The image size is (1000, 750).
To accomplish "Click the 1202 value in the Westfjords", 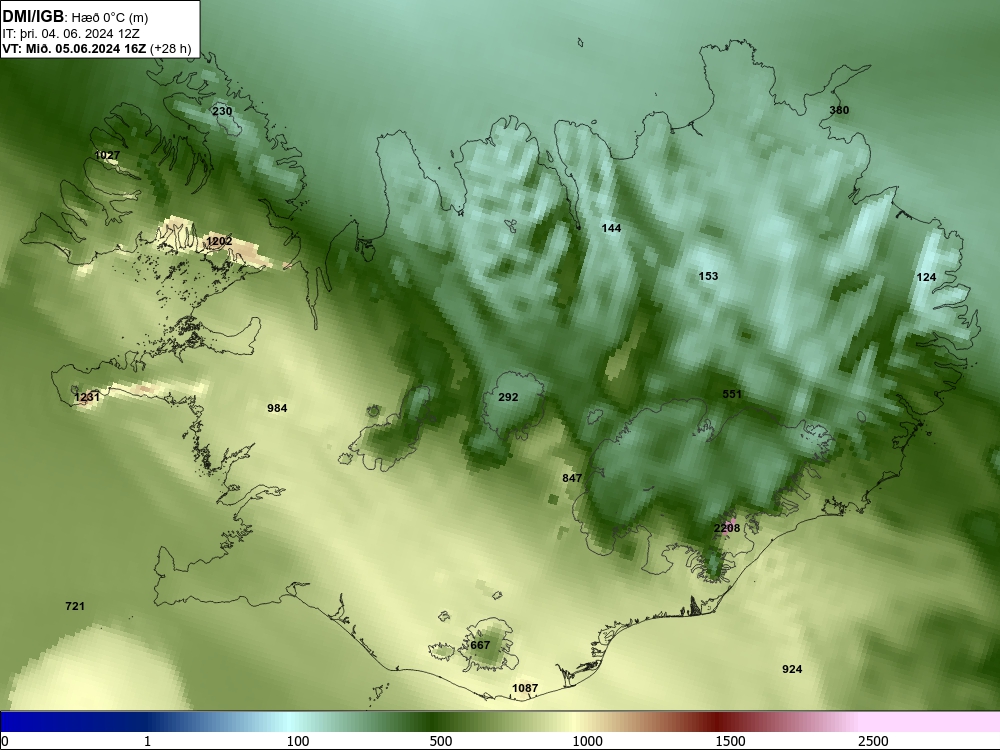I will point(219,241).
